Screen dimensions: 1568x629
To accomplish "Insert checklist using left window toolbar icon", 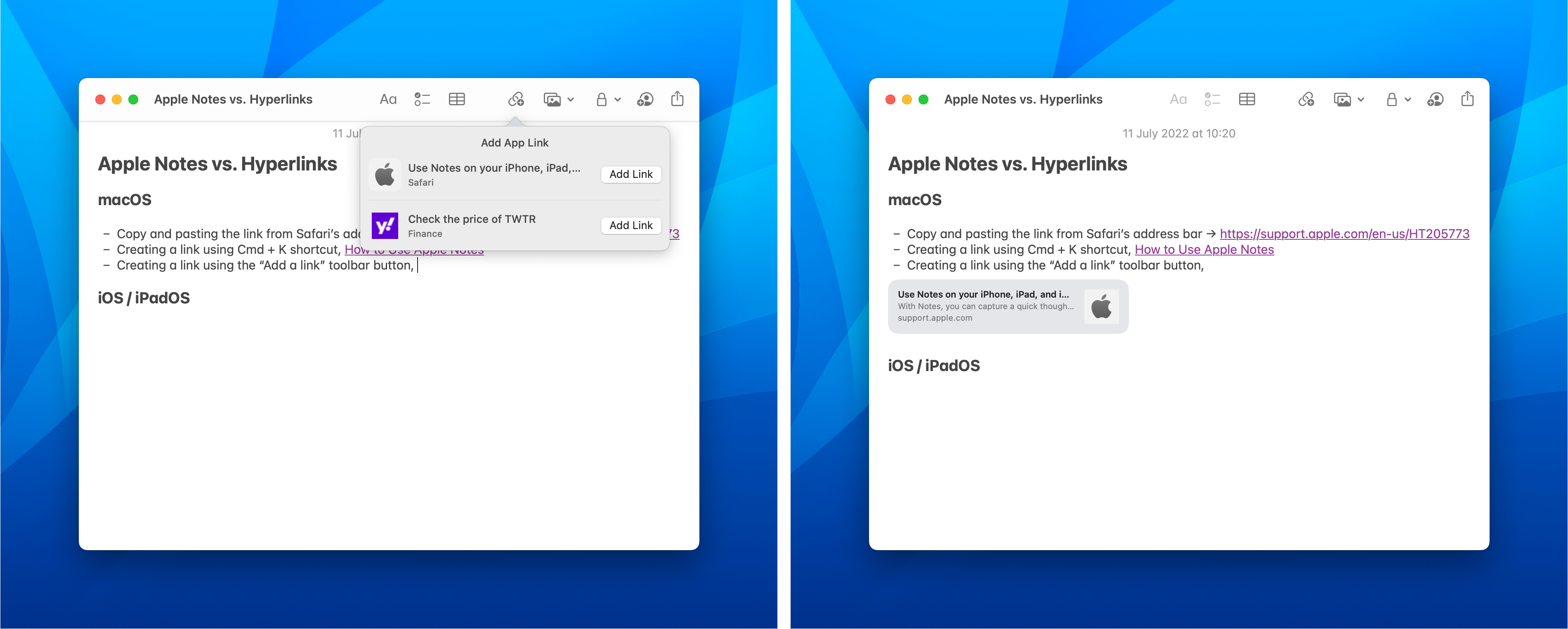I will coord(422,99).
